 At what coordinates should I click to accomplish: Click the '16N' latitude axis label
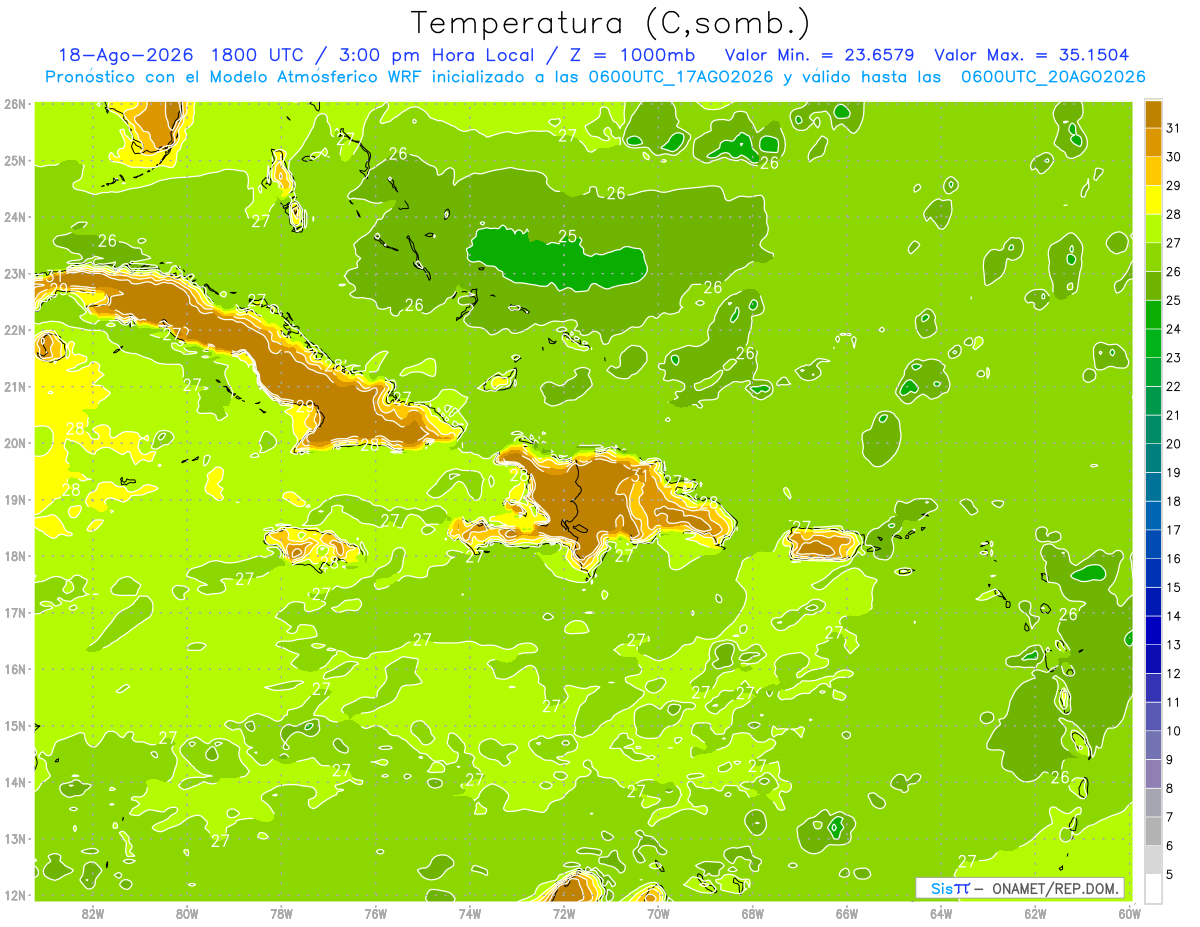click(15, 669)
